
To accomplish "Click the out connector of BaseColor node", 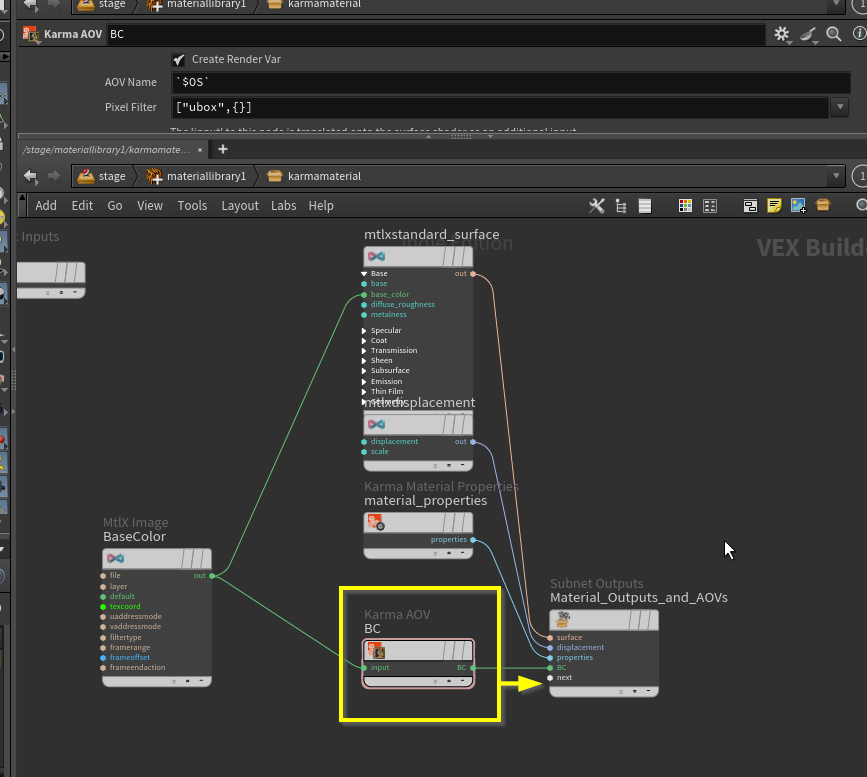I will (x=212, y=576).
